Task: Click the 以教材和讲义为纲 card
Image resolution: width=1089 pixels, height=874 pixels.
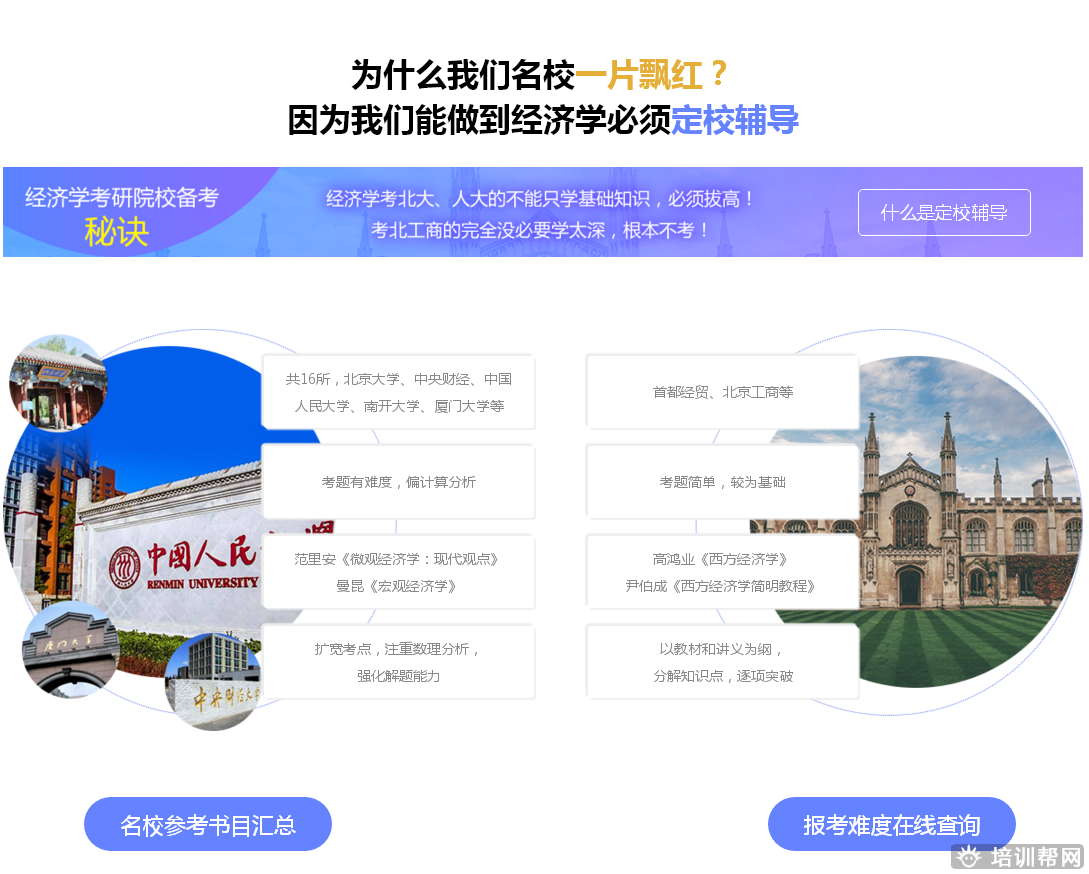Action: click(722, 661)
